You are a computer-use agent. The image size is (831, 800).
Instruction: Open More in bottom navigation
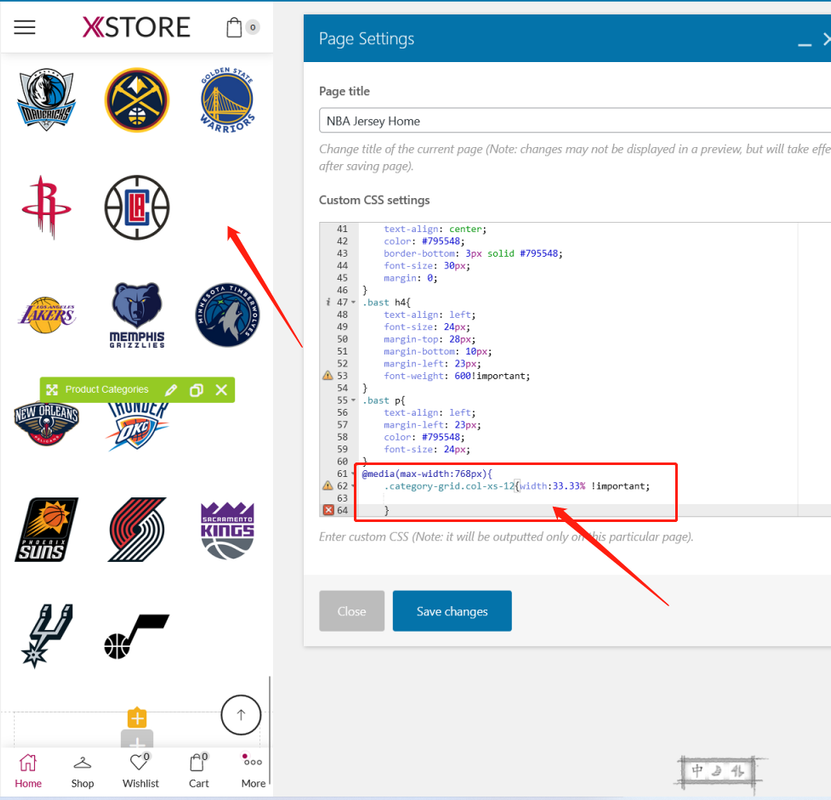(x=253, y=771)
